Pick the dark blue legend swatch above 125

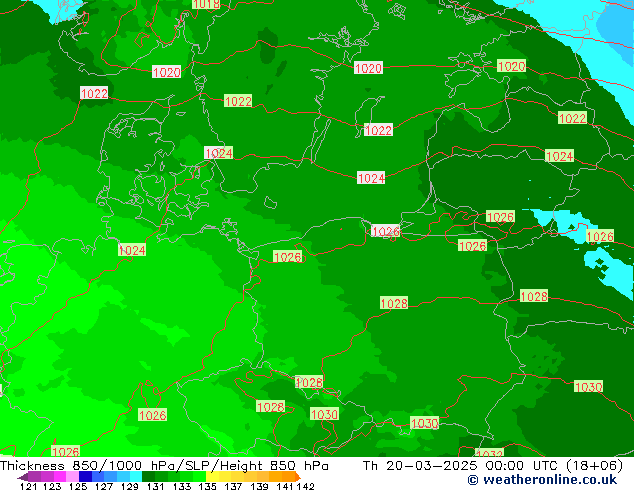click(85, 476)
